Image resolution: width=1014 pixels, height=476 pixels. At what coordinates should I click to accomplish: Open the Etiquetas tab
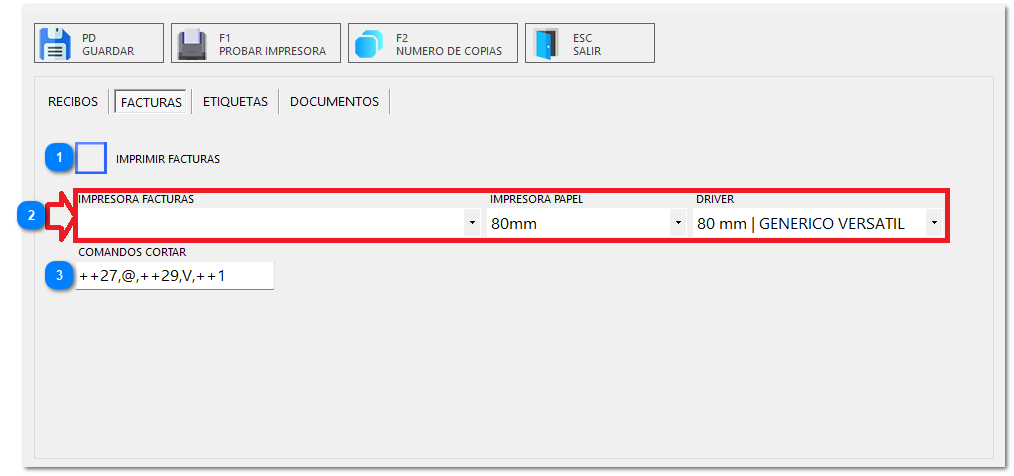click(235, 102)
